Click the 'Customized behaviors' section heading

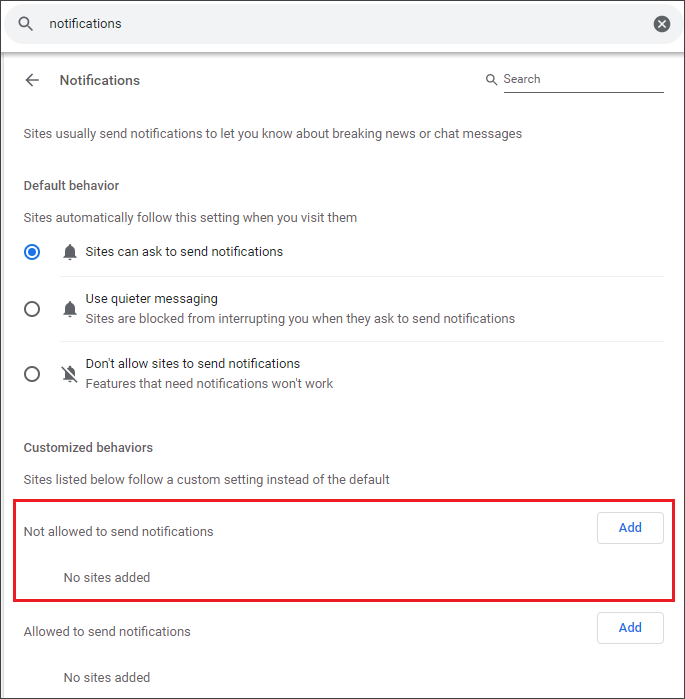pyautogui.click(x=88, y=448)
